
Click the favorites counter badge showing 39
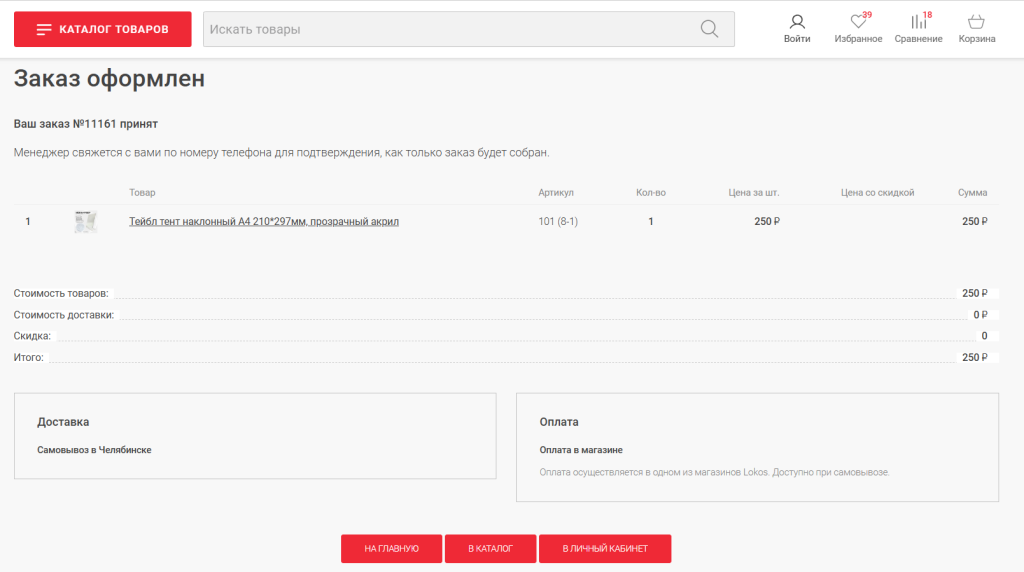[867, 14]
